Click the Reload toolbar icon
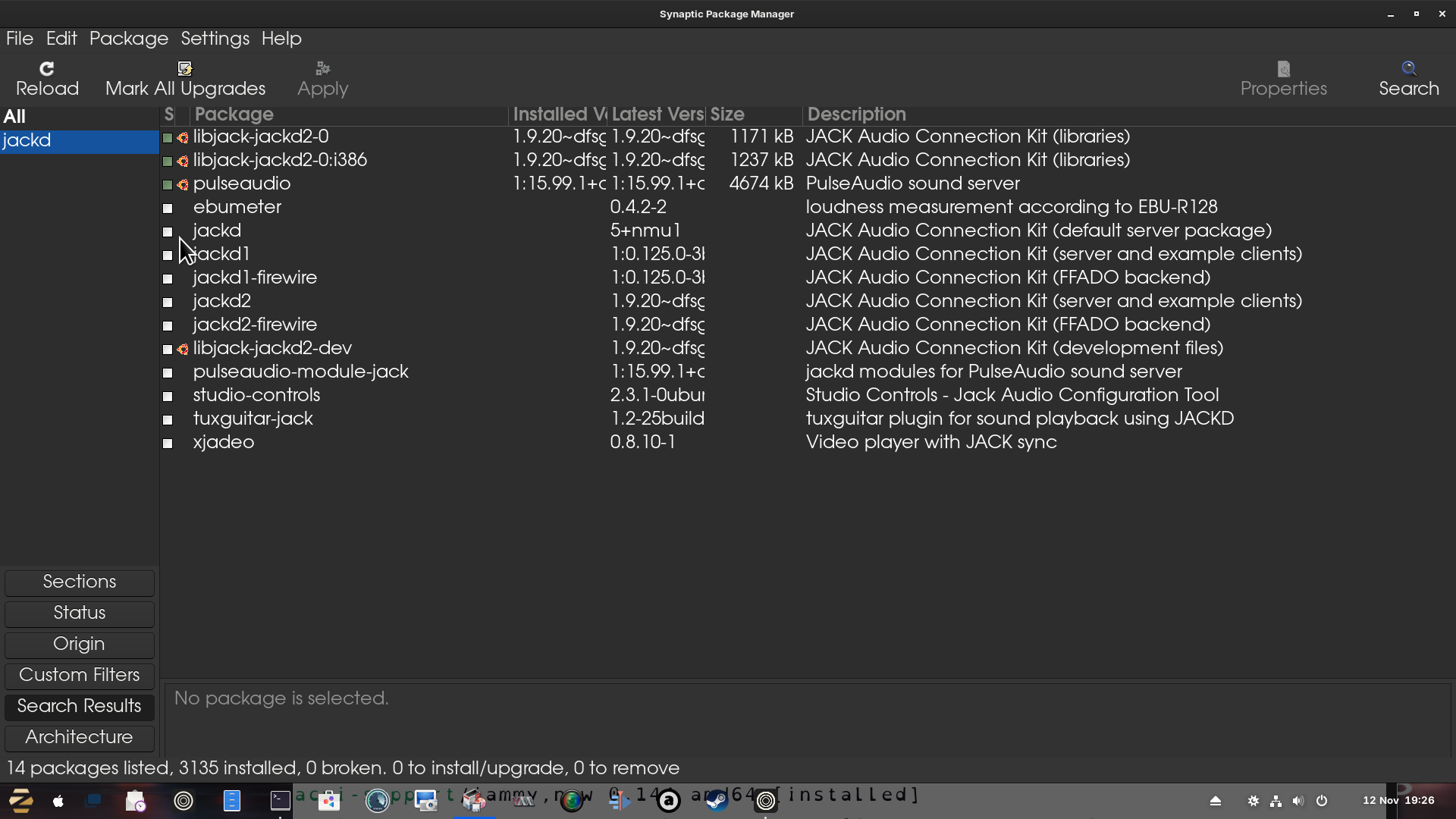The image size is (1456, 819). pos(47,69)
